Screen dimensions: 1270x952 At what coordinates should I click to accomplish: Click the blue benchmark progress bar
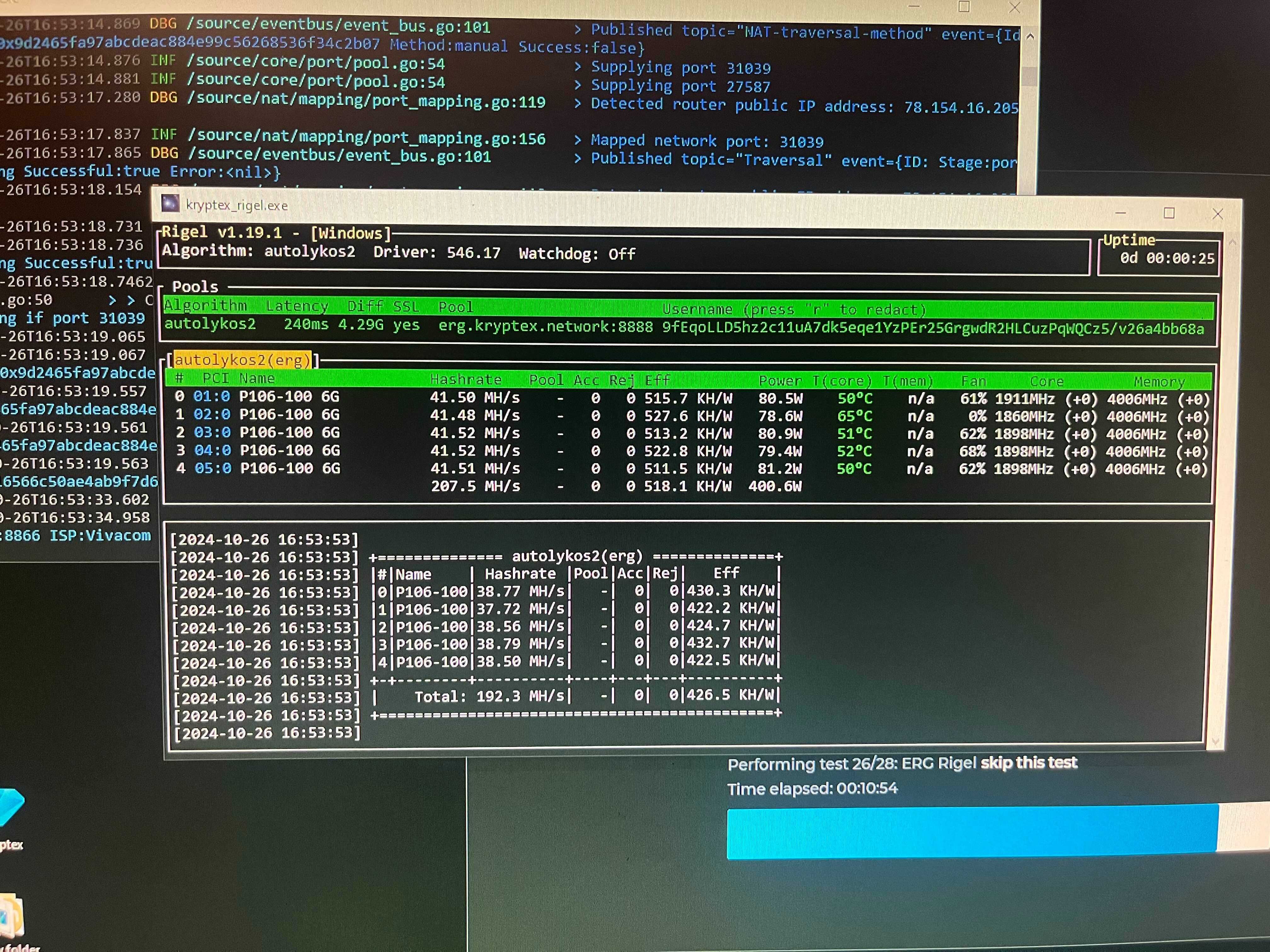(972, 831)
